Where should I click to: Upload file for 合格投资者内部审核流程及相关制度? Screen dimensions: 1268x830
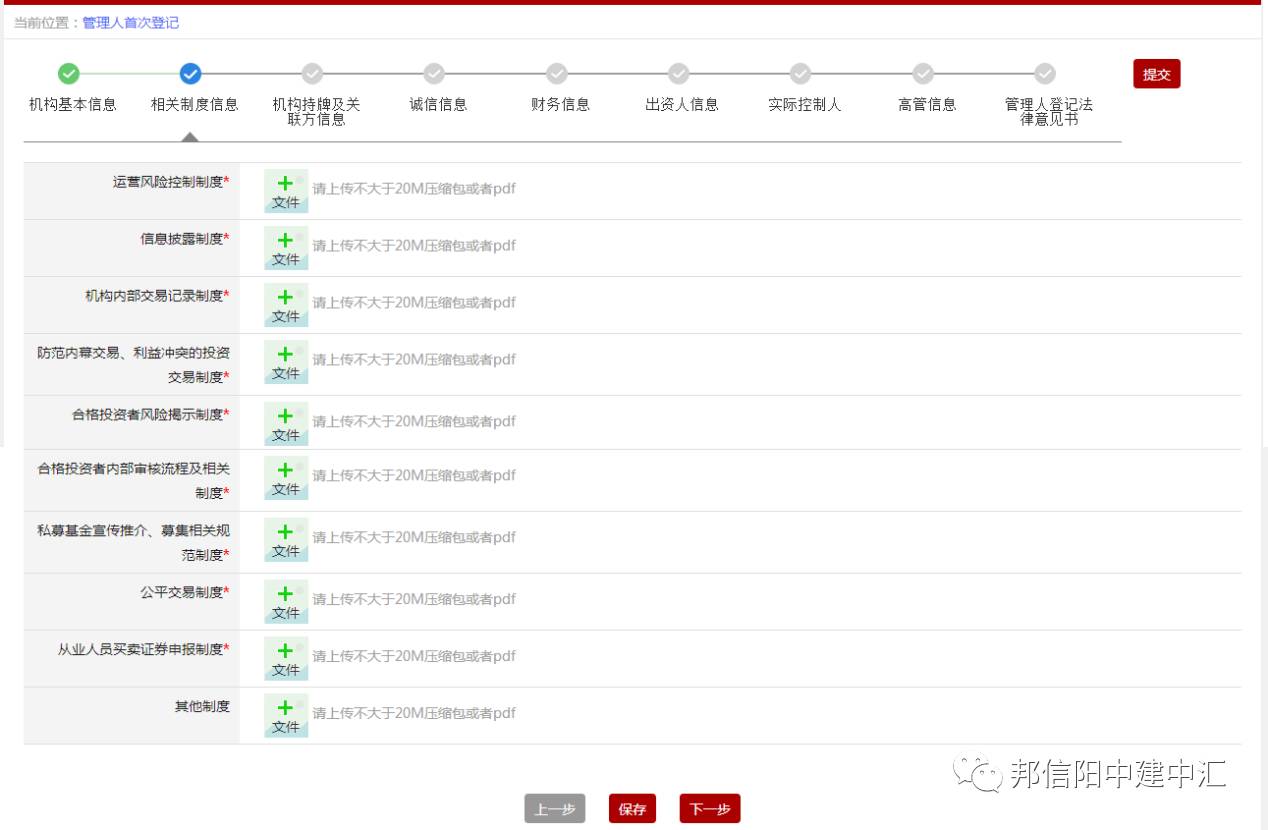click(286, 478)
